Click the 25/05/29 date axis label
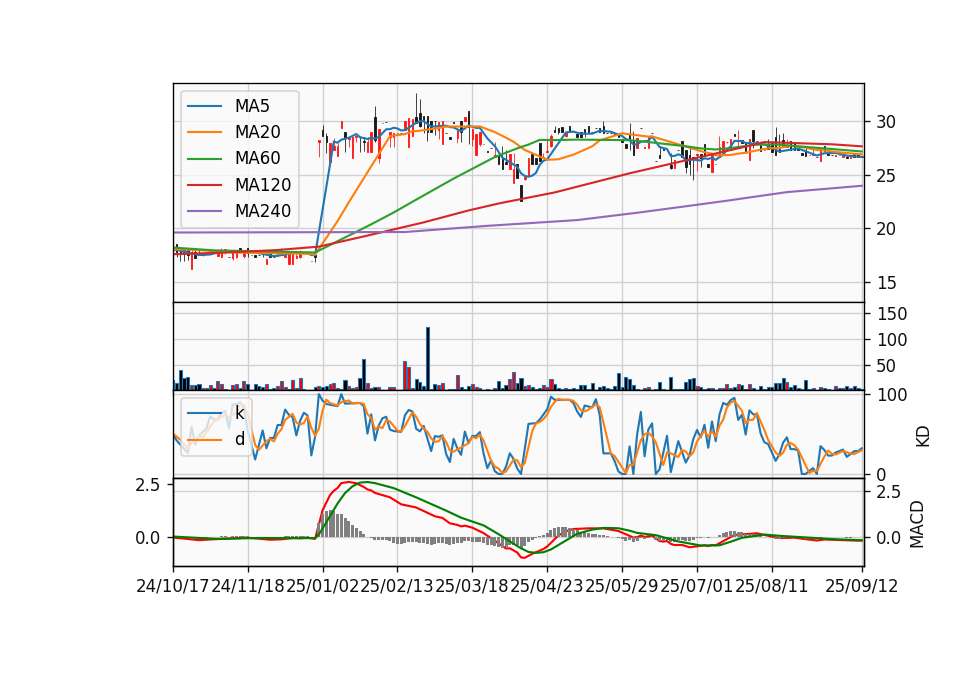960x690 pixels. [622, 586]
